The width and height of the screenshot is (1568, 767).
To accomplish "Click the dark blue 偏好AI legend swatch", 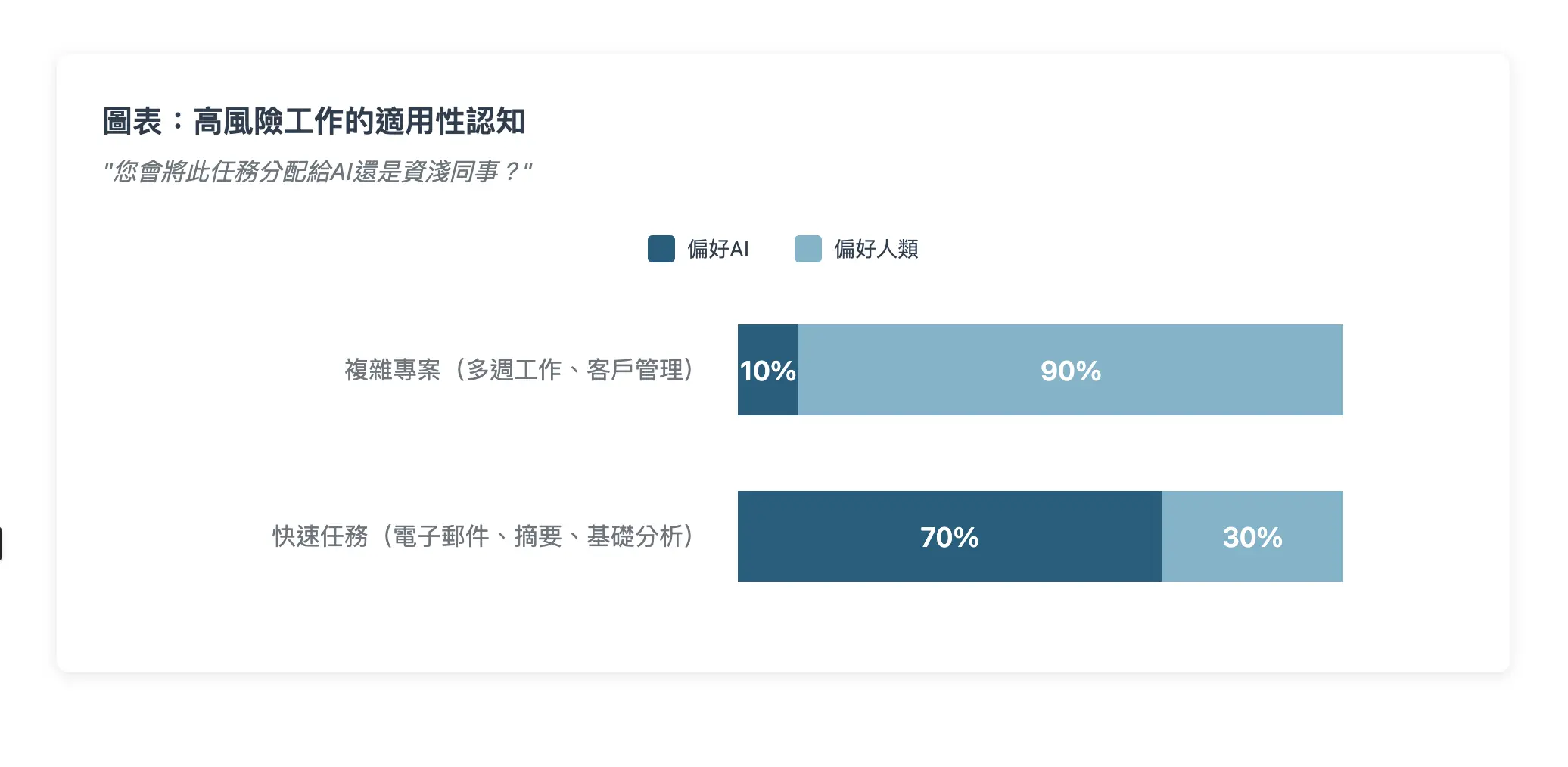I will [x=661, y=249].
